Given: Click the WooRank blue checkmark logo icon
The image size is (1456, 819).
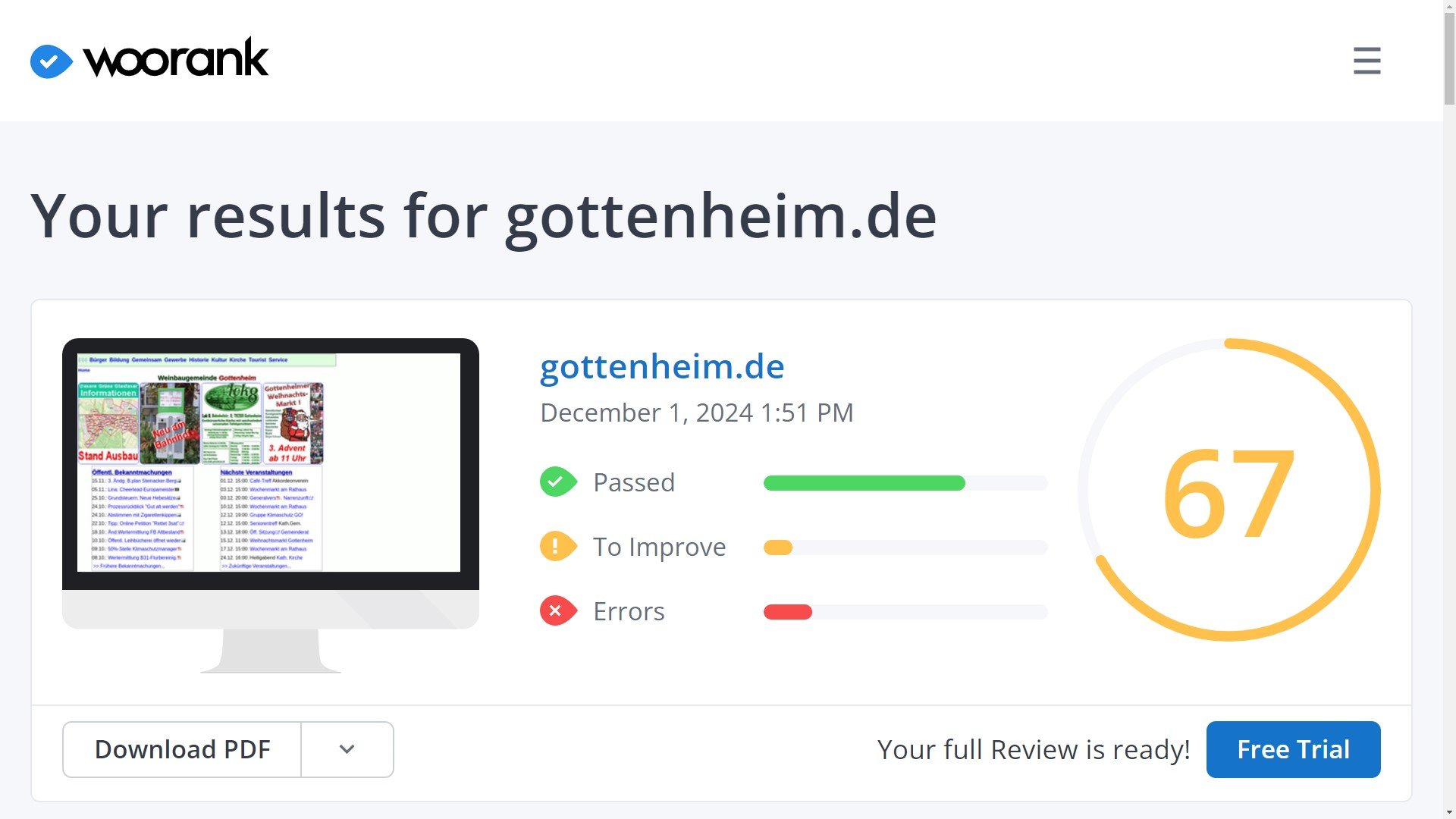Looking at the screenshot, I should coord(51,61).
